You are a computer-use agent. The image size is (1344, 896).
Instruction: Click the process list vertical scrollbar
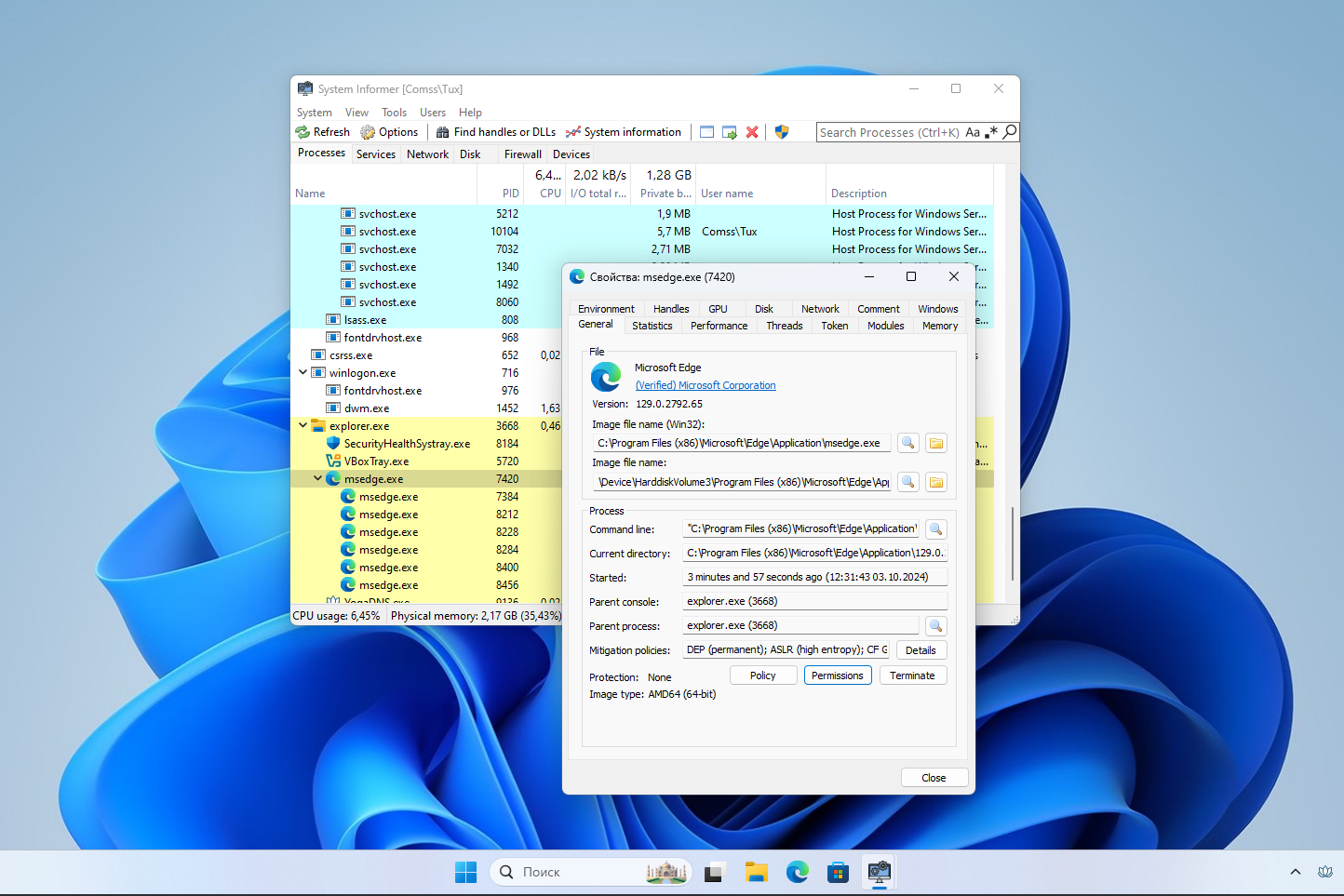tap(1013, 543)
